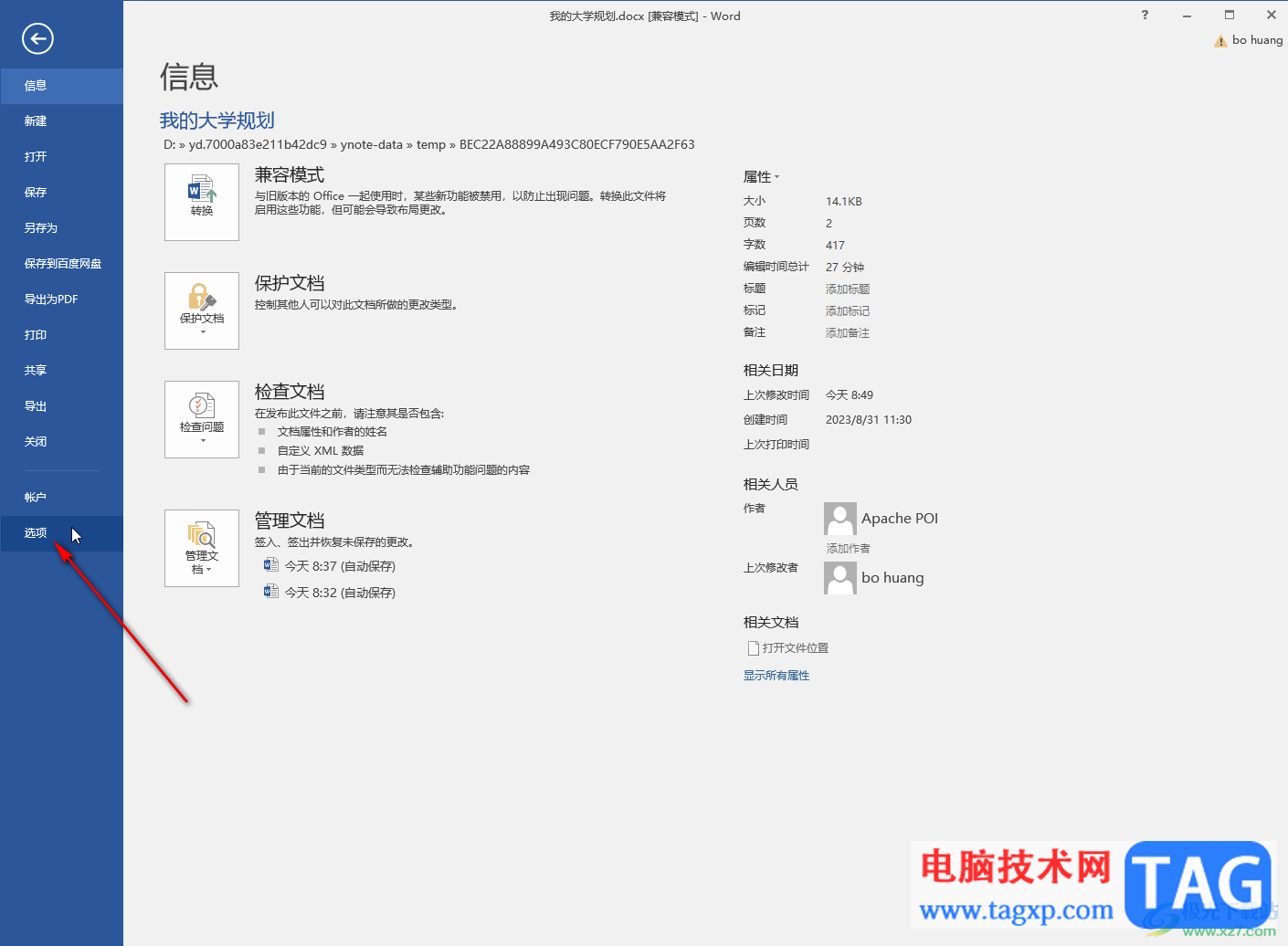The image size is (1288, 946).
Task: Select the Info (信息) menu item
Action: tap(61, 86)
